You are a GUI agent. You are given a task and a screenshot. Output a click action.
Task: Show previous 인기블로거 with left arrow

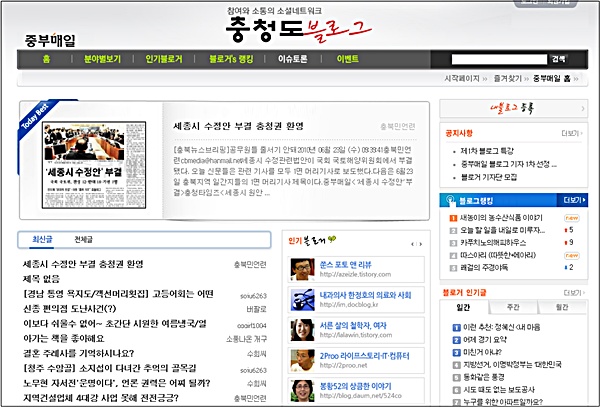[412, 244]
